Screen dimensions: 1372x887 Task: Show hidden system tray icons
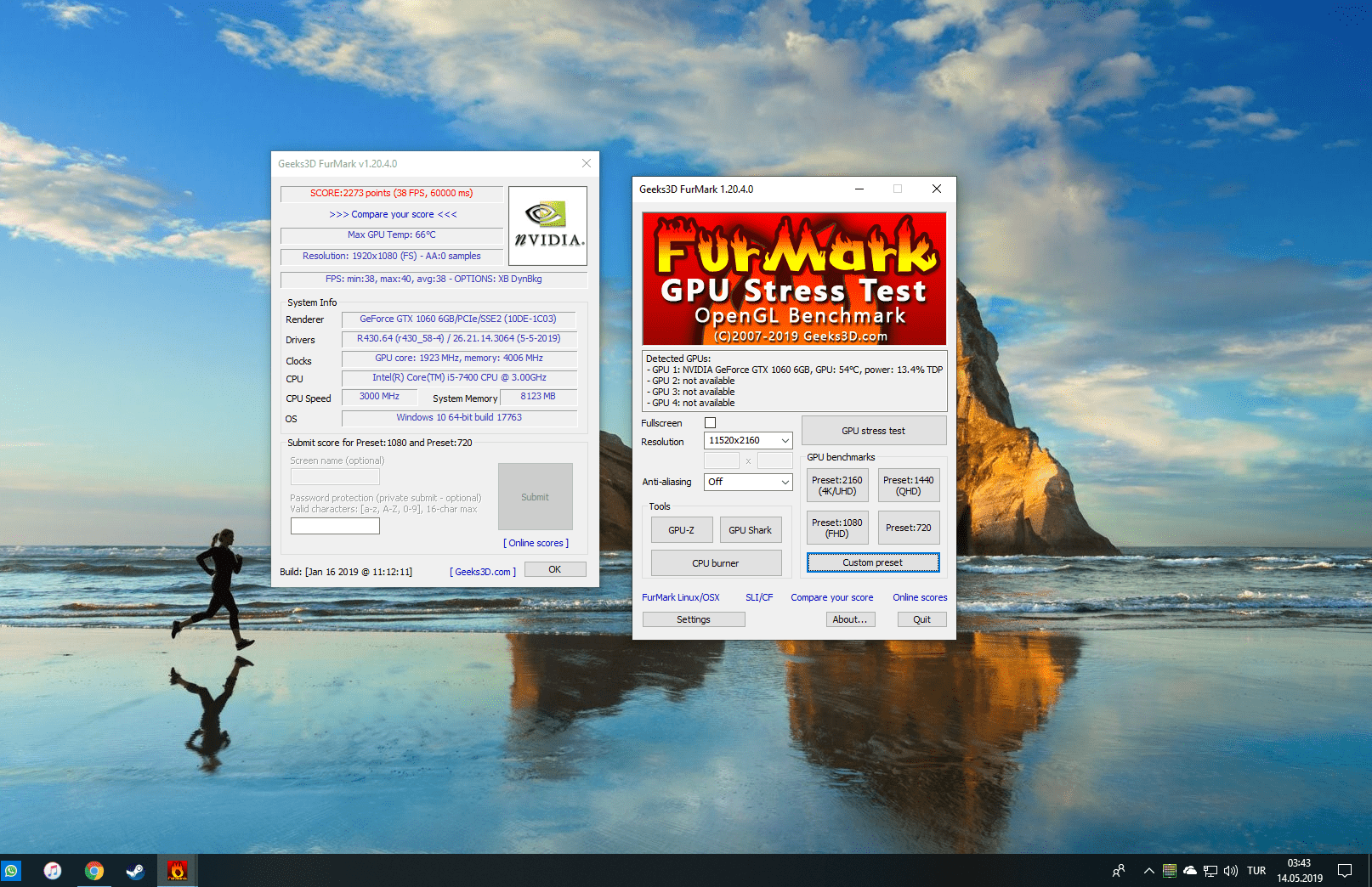(1148, 871)
